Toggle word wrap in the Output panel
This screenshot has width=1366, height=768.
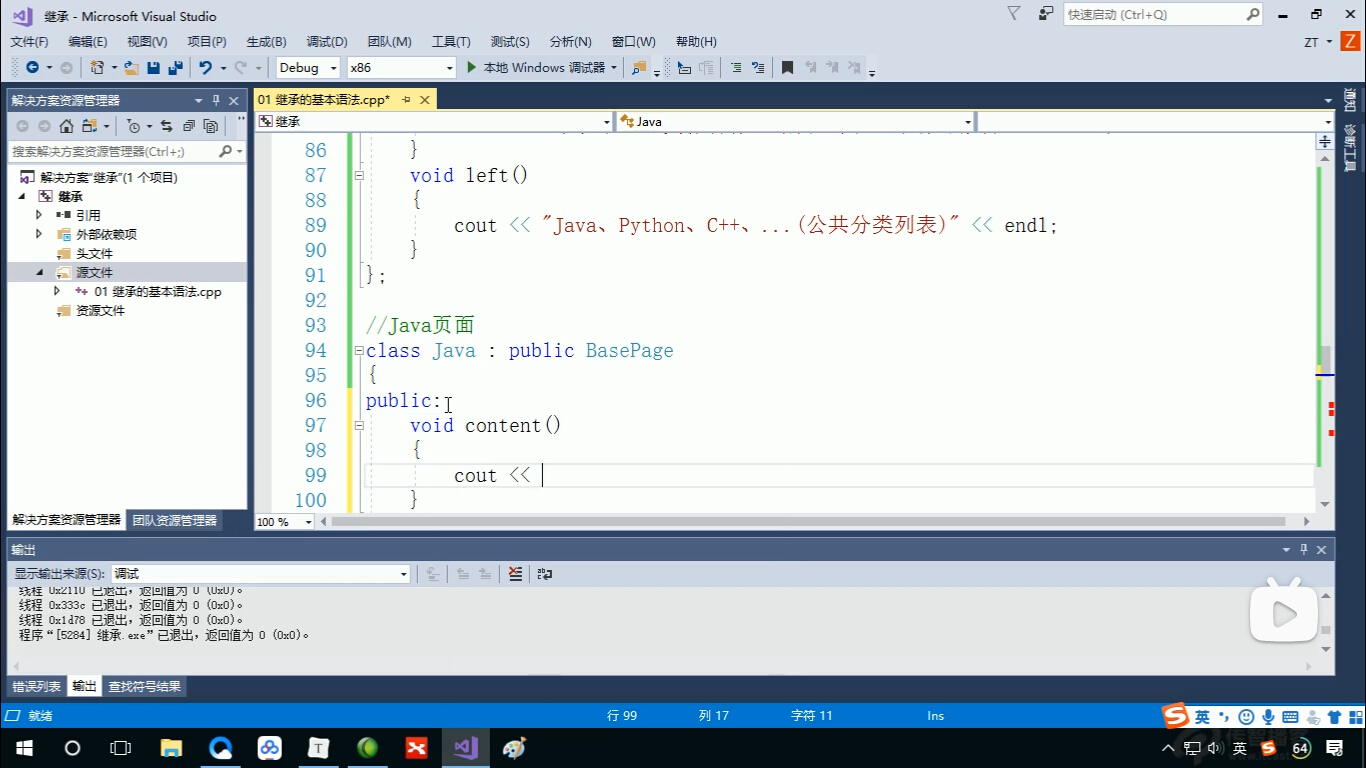pos(545,574)
